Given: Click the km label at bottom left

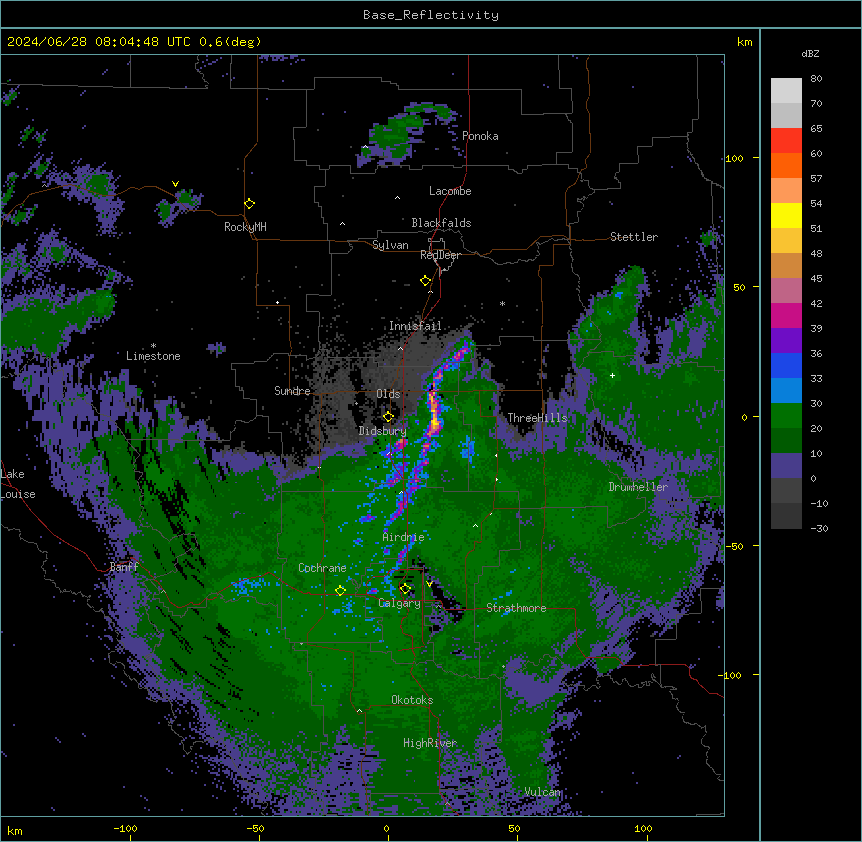Looking at the screenshot, I should pyautogui.click(x=15, y=830).
